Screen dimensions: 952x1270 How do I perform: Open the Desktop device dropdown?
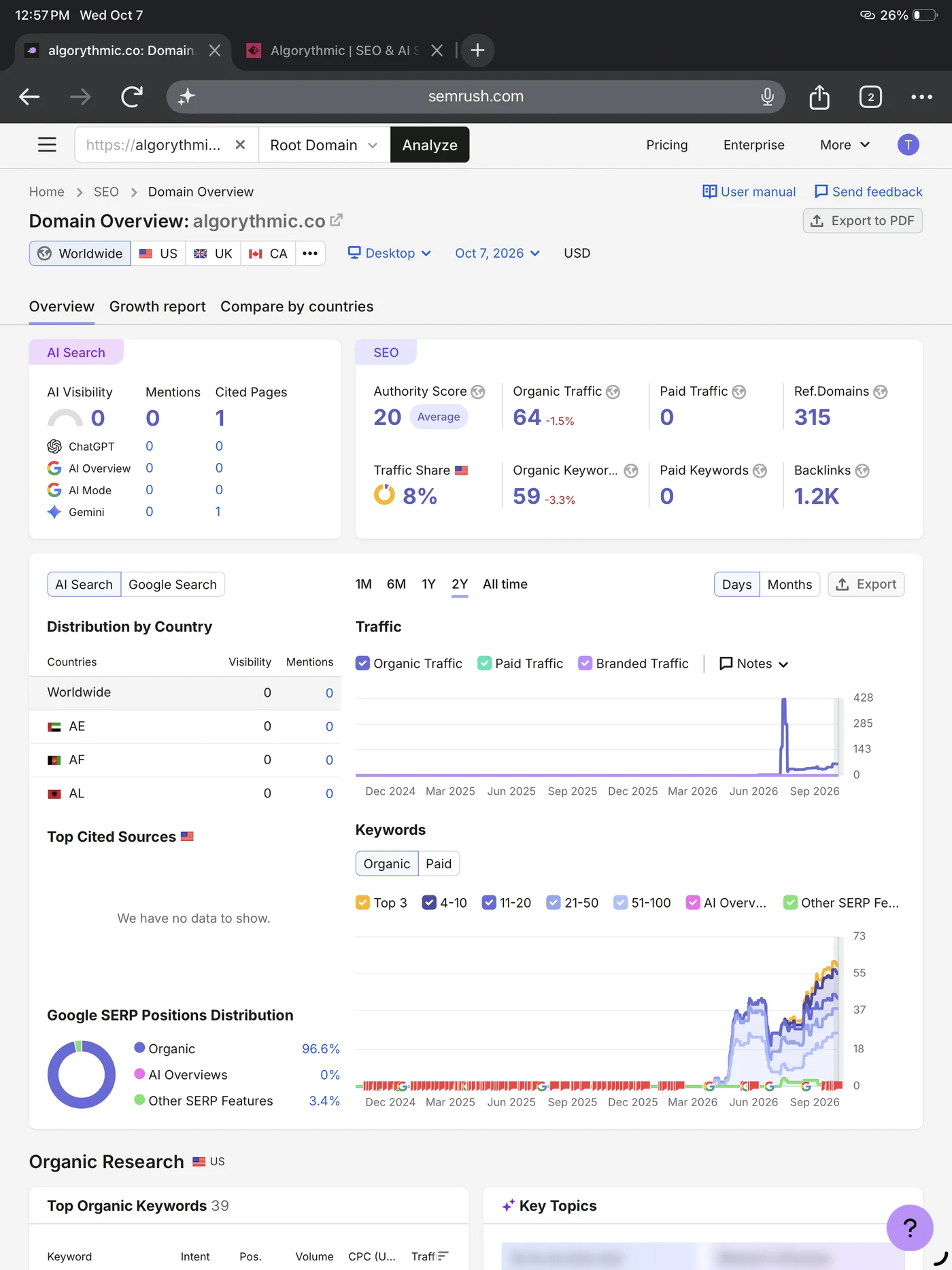click(x=390, y=253)
